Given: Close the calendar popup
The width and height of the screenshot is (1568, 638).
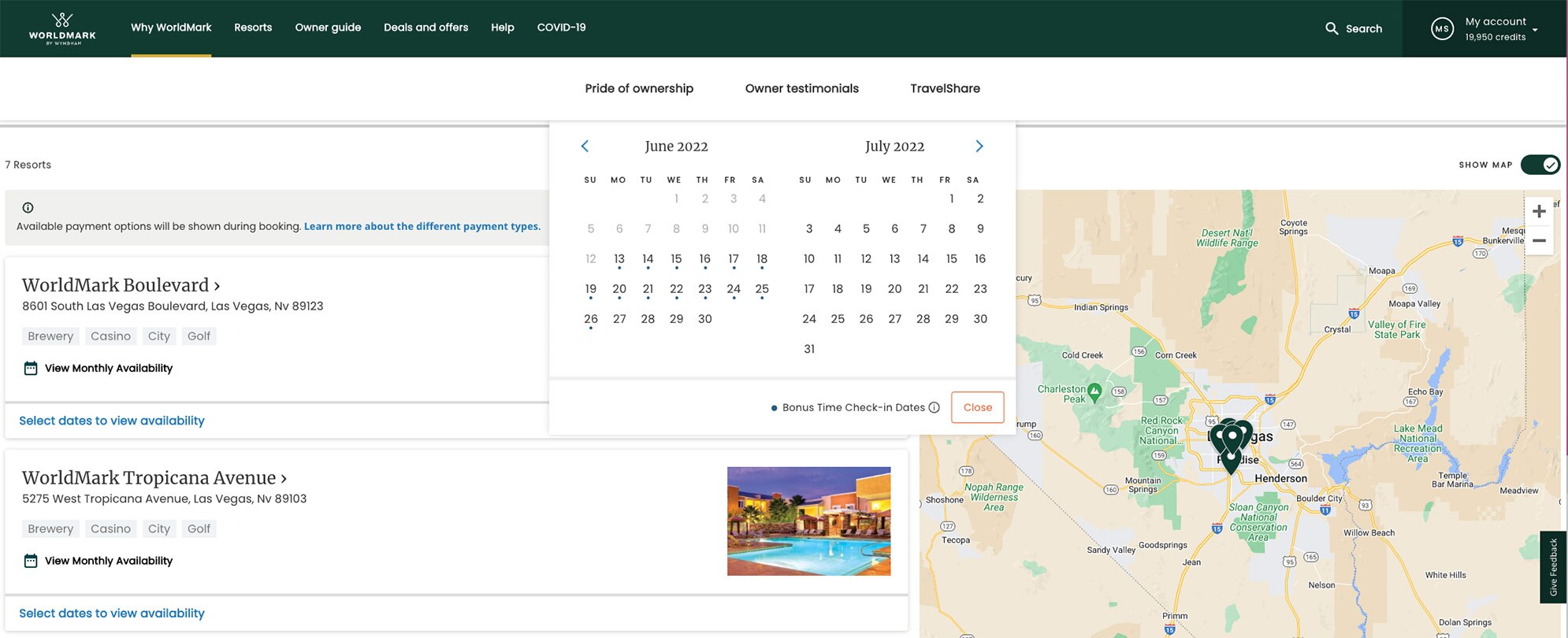Looking at the screenshot, I should [977, 407].
